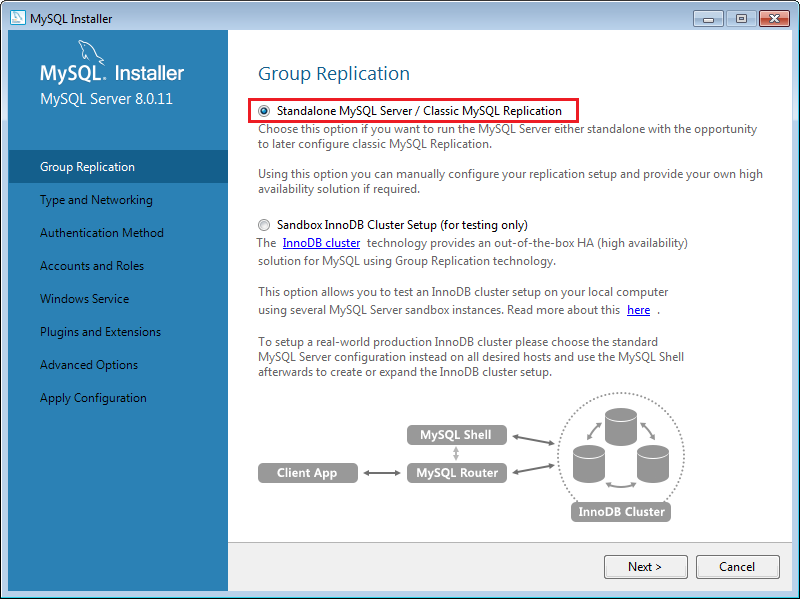Image resolution: width=800 pixels, height=599 pixels.
Task: Click the Client App diagram box
Action: (307, 473)
